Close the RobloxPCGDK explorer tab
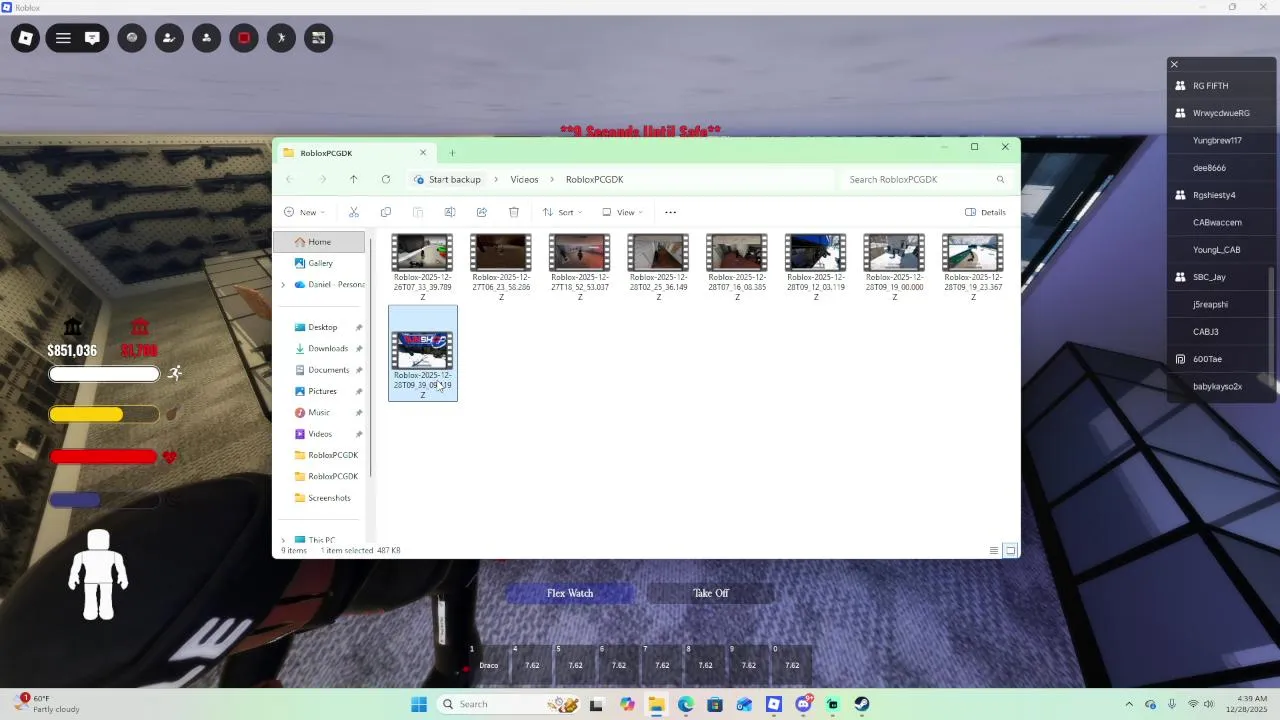 tap(422, 153)
